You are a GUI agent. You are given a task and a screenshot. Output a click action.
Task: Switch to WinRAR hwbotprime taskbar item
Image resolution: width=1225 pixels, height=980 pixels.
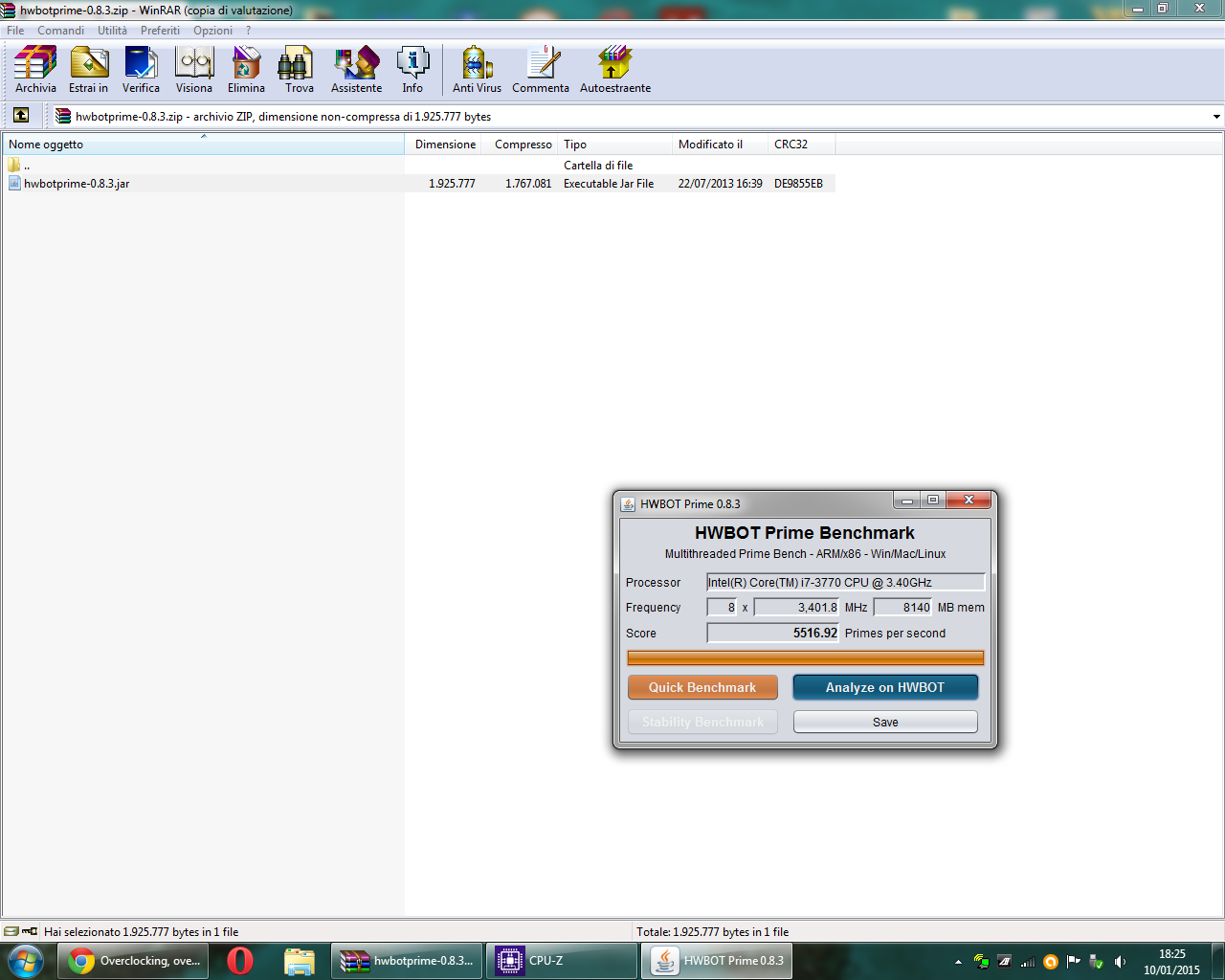(407, 961)
